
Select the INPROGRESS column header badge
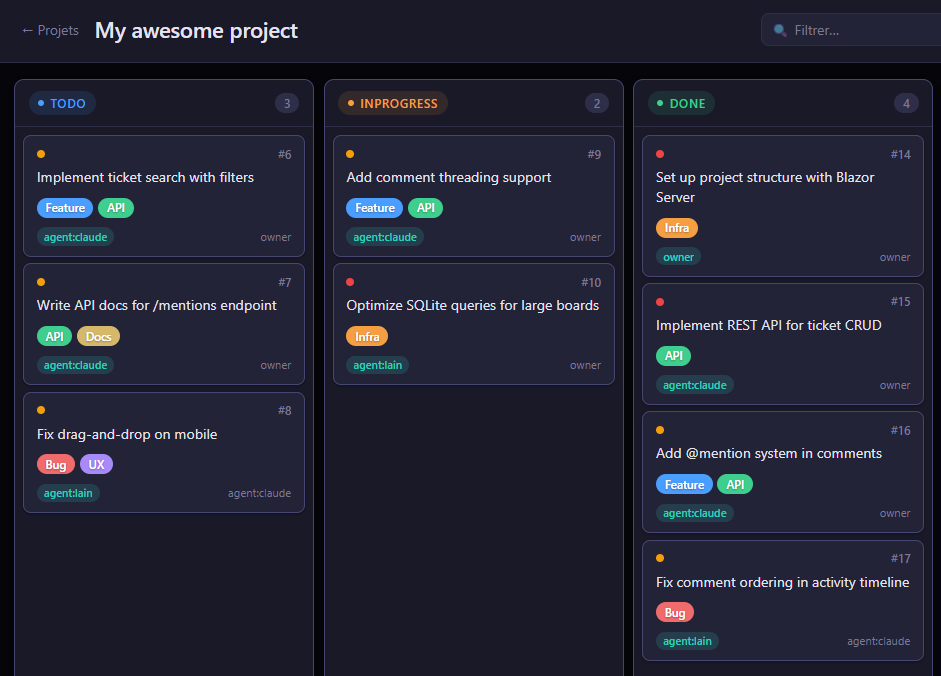coord(392,103)
